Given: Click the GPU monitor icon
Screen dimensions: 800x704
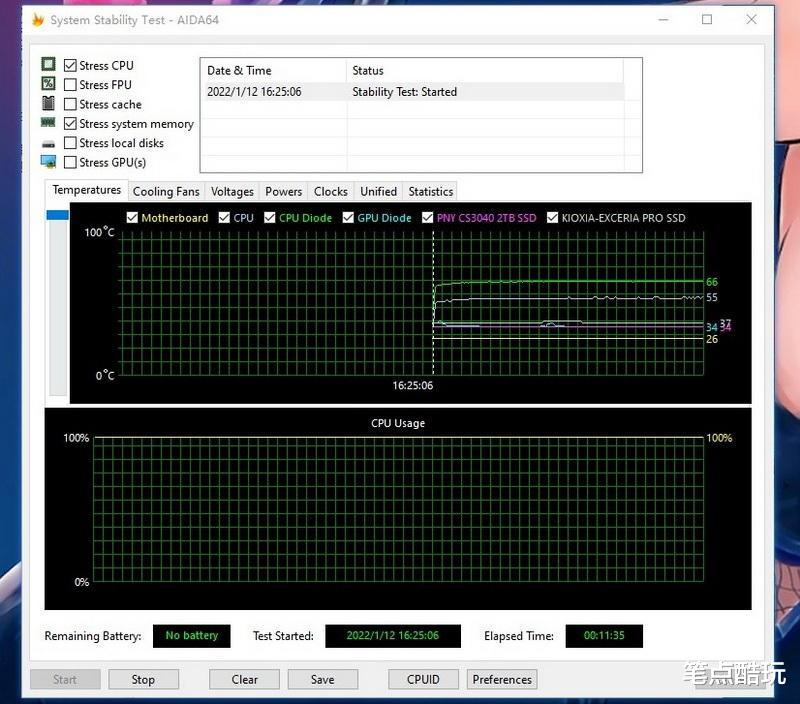Looking at the screenshot, I should tap(48, 162).
